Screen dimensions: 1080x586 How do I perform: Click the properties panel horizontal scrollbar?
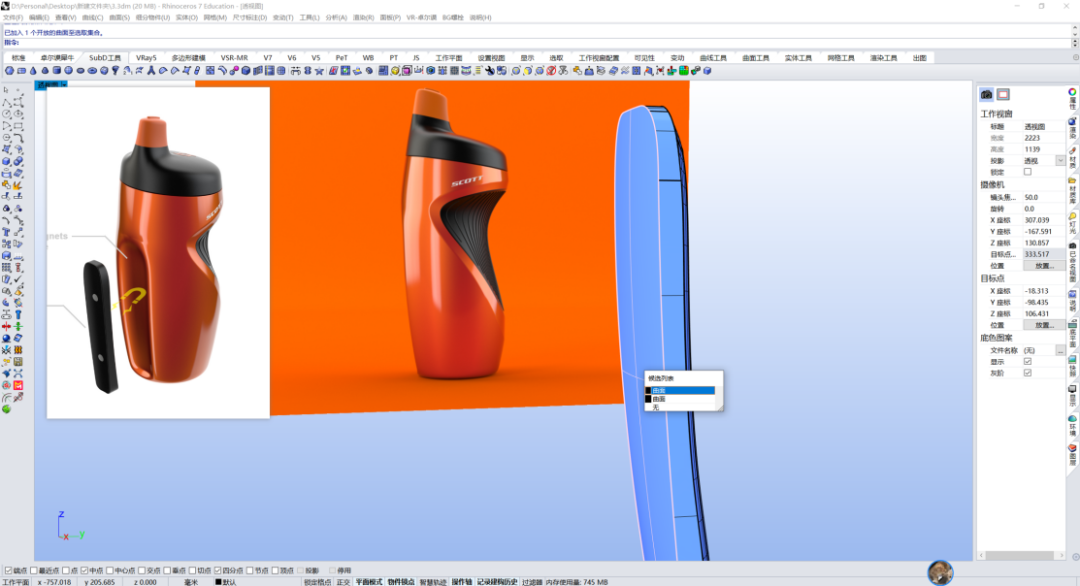pyautogui.click(x=1020, y=555)
